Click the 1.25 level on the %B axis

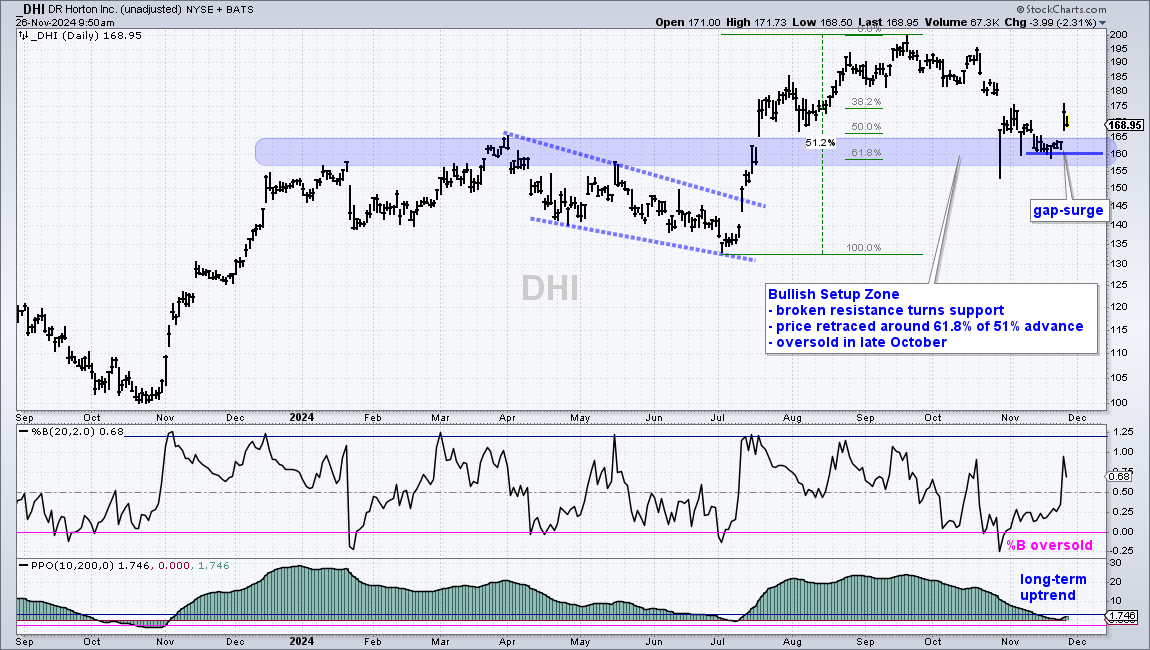click(x=1123, y=432)
